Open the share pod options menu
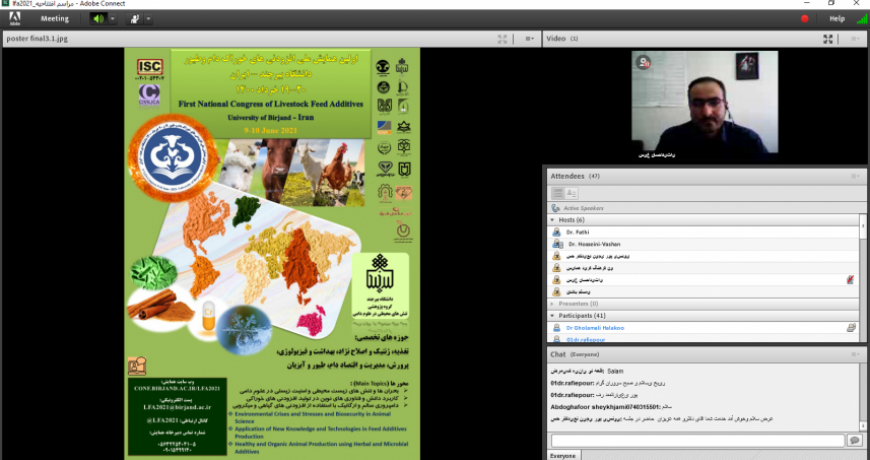This screenshot has width=870, height=460. [529, 38]
